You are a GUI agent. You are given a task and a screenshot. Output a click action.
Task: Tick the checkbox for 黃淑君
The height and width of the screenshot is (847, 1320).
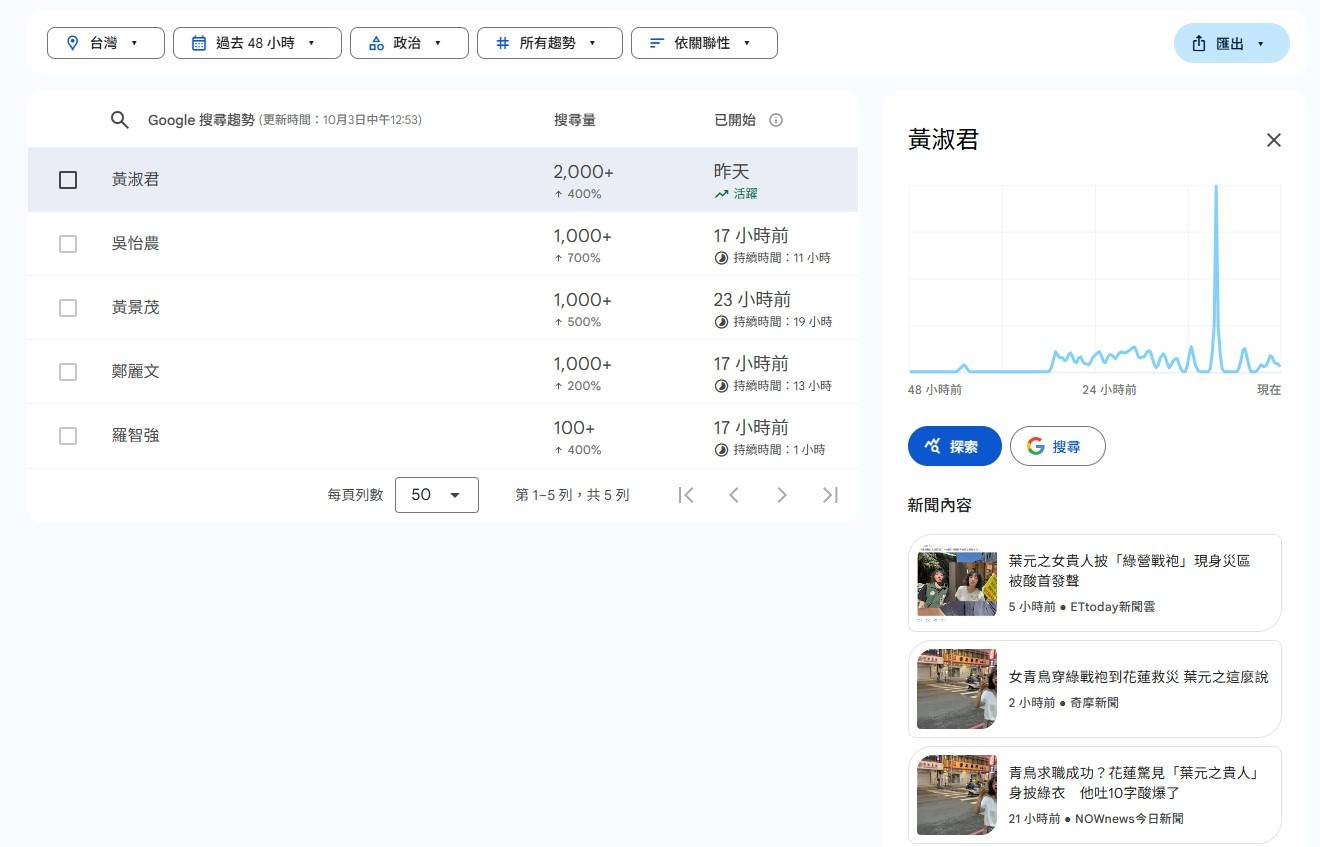(x=68, y=180)
